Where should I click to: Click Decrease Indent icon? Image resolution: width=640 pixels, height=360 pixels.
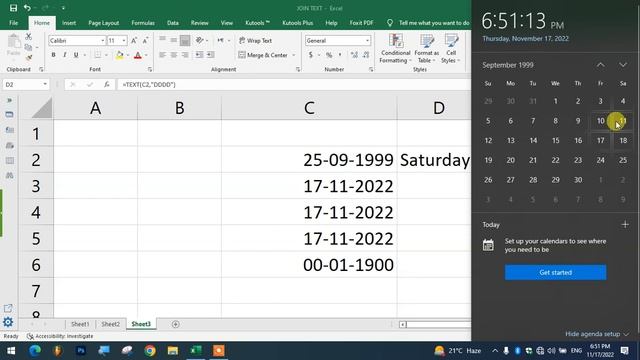[x=199, y=55]
